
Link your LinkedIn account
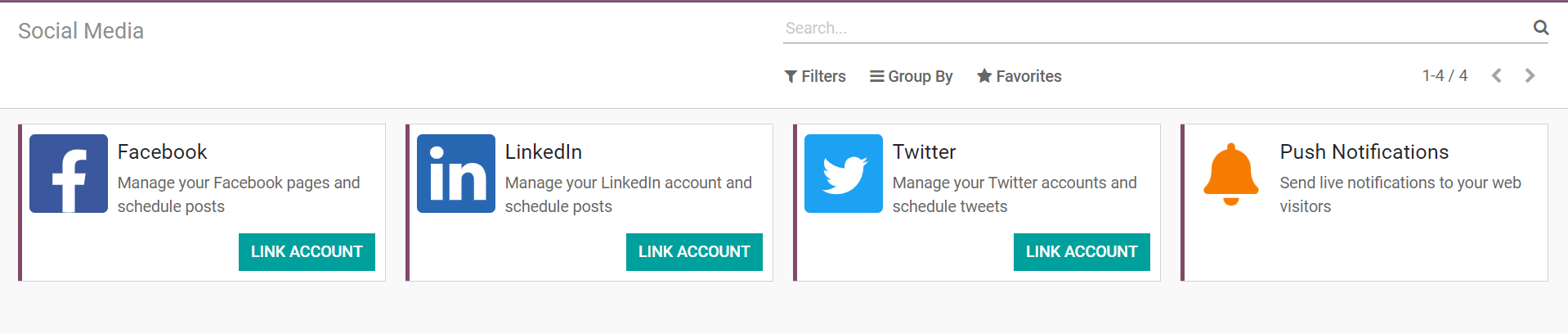pos(694,252)
